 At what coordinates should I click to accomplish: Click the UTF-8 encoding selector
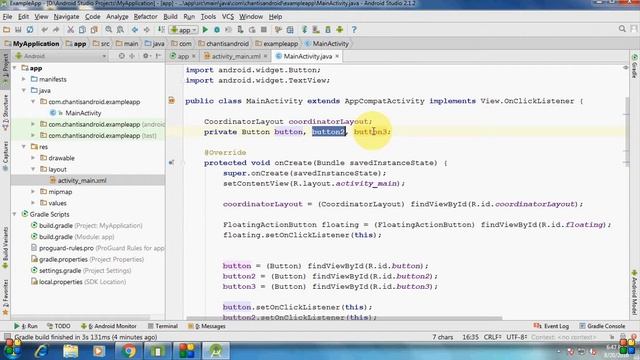(516, 337)
